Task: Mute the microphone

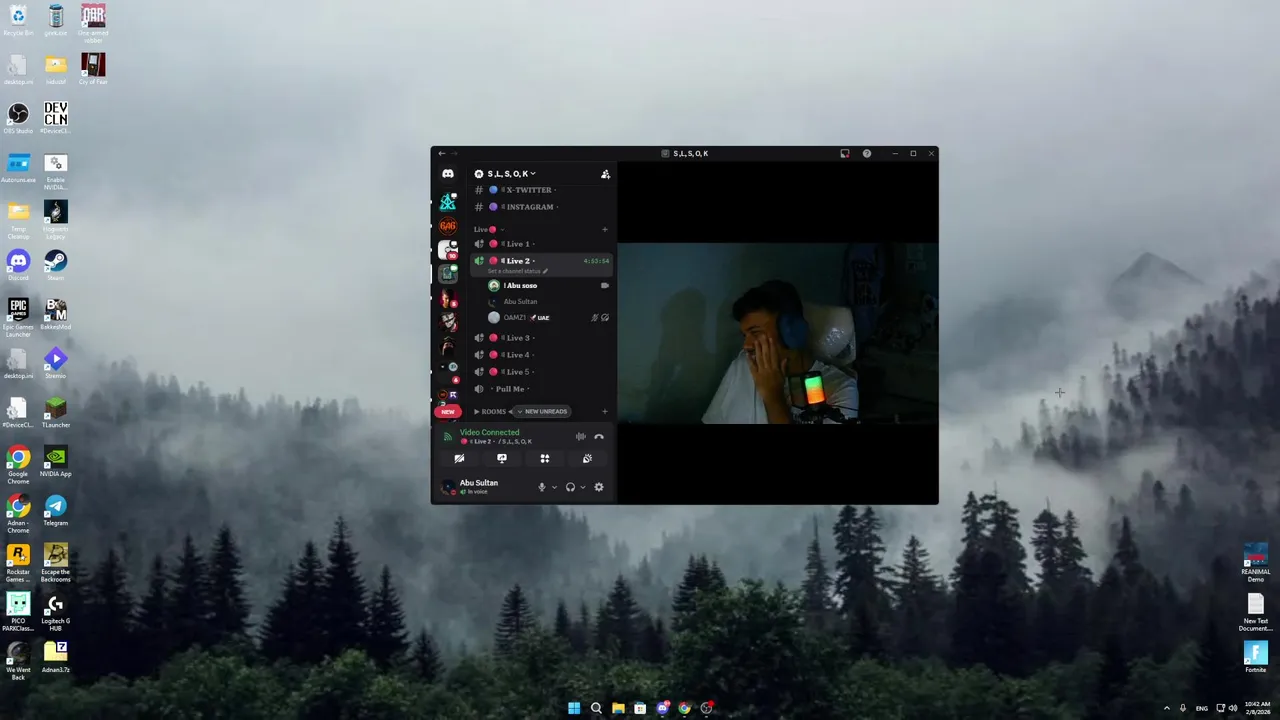Action: [542, 487]
